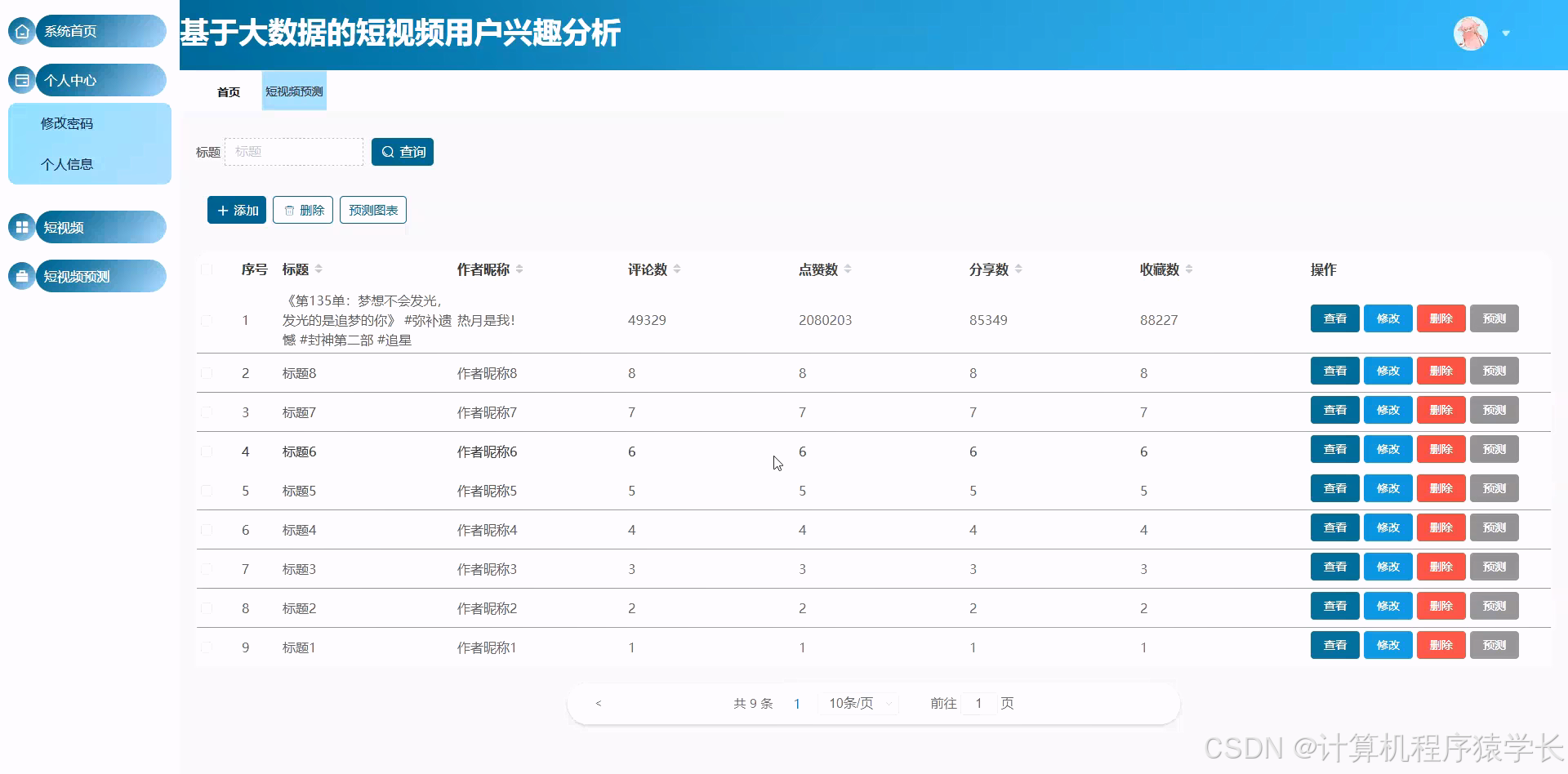This screenshot has height=774, width=1568.
Task: Click 查看 for the 标题7 row
Action: pos(1334,410)
